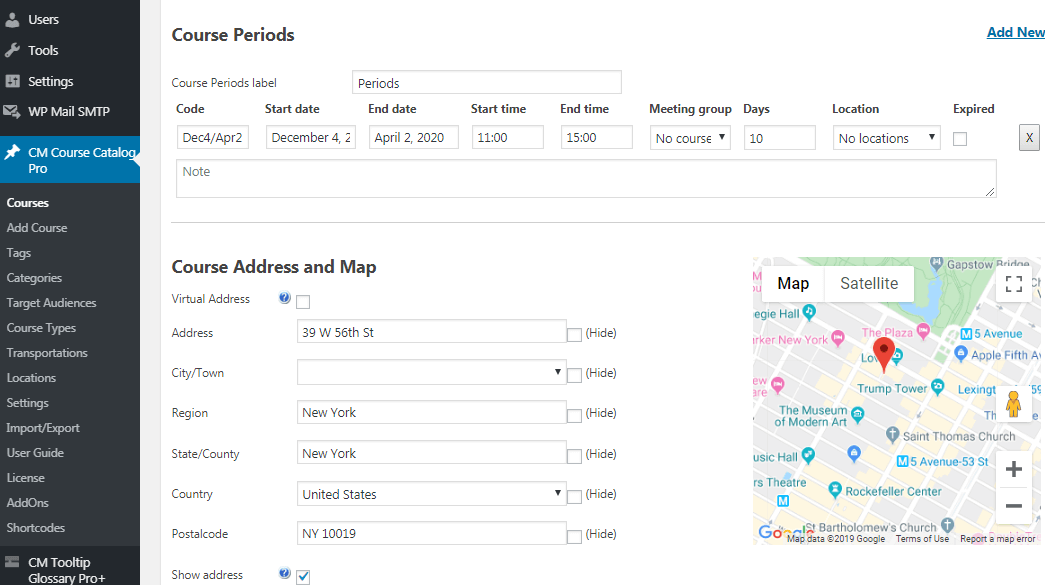Click the Postalcode input field
The height and width of the screenshot is (585, 1051).
coord(432,534)
